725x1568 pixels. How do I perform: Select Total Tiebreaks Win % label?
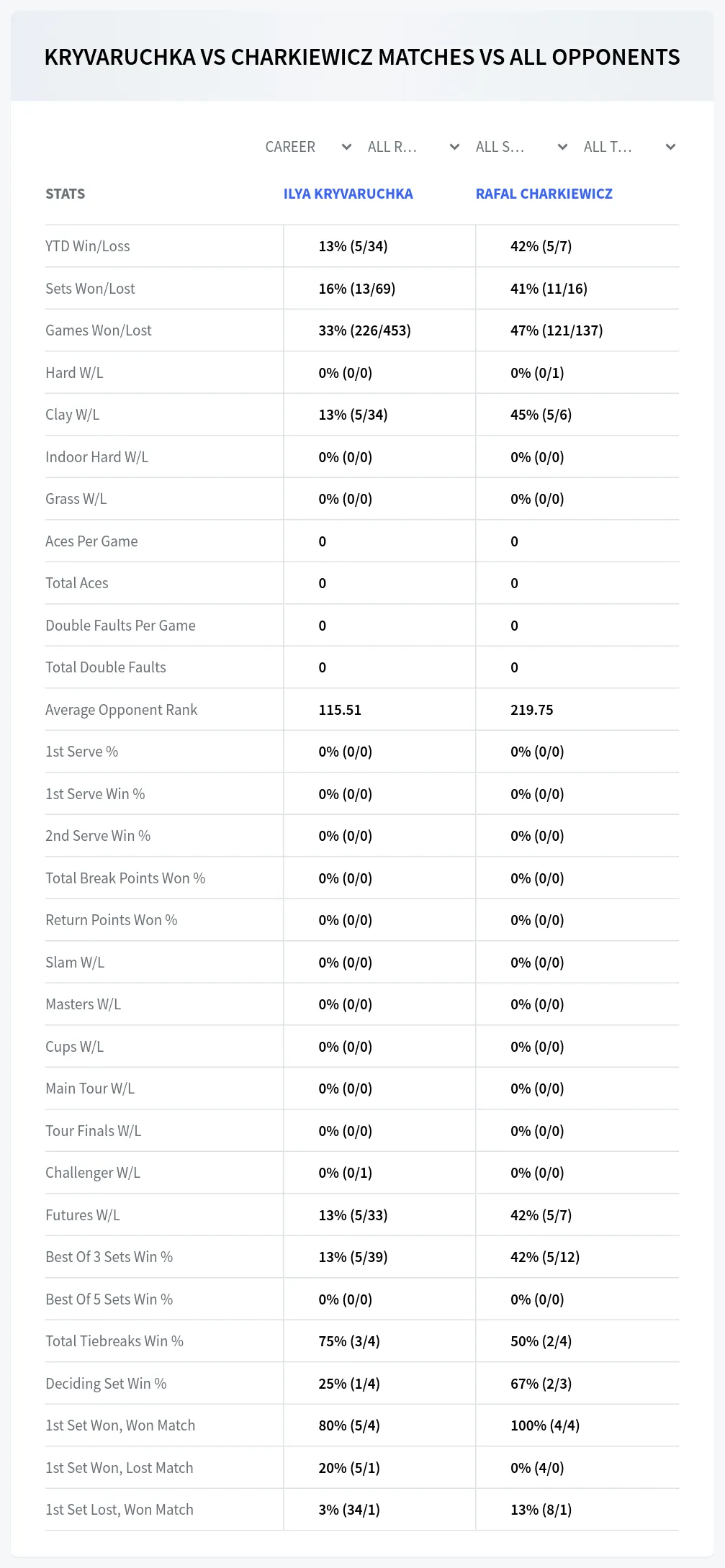114,1341
